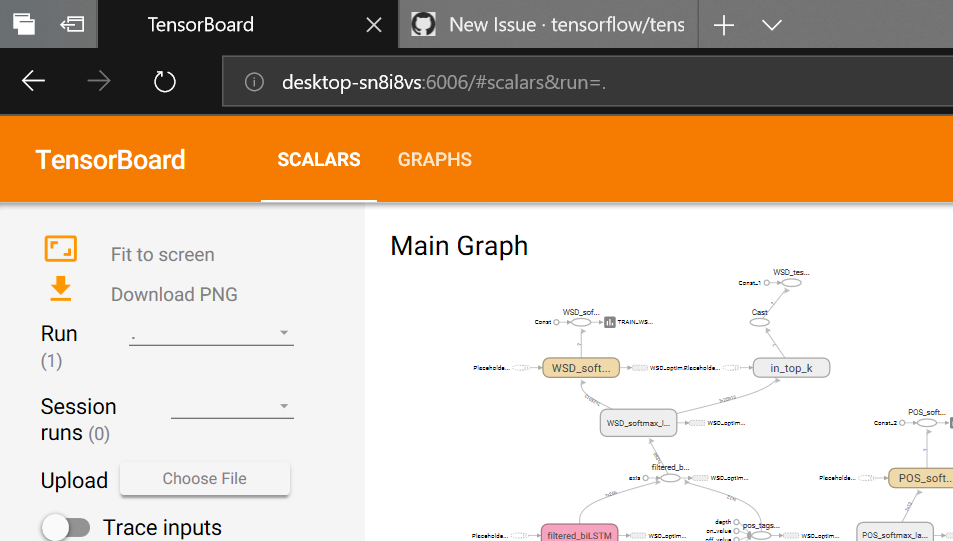Click the filtered_b... ellipse node

click(x=670, y=478)
